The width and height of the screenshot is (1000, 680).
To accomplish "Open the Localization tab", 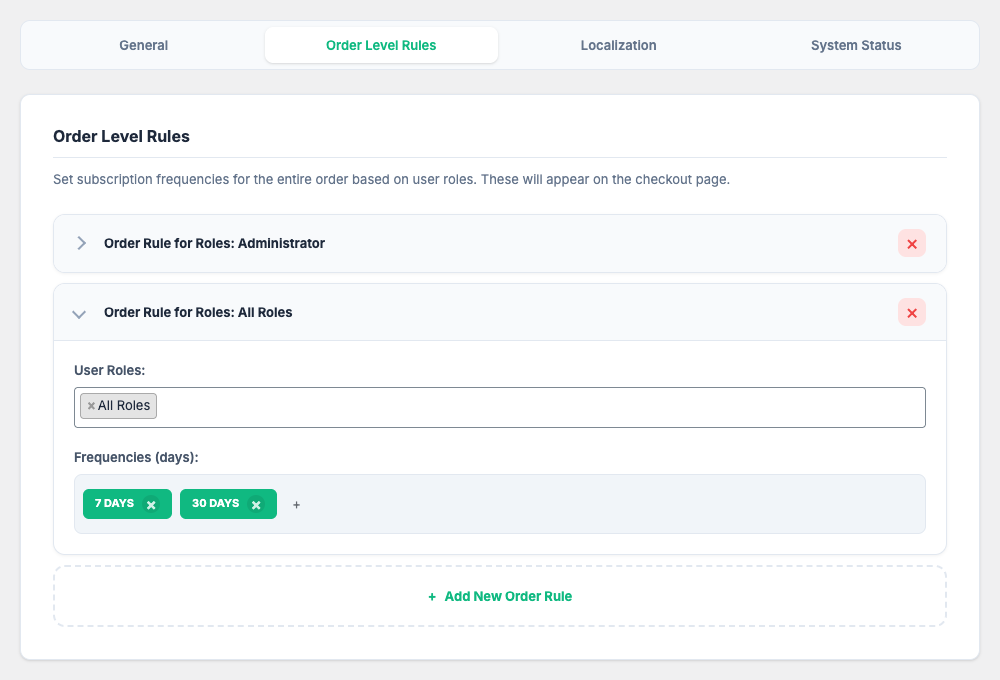I will (618, 45).
